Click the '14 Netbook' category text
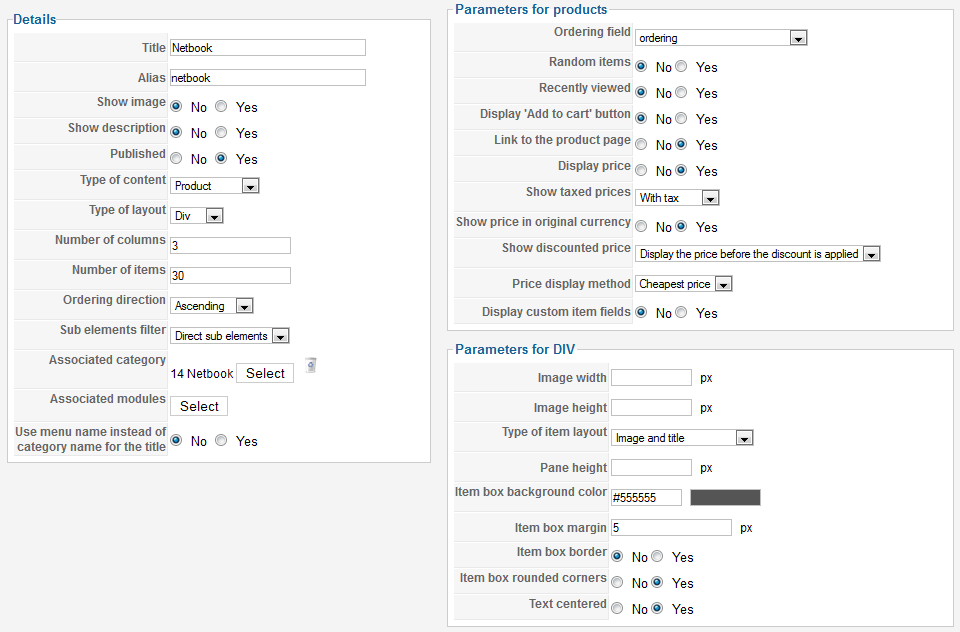The image size is (960, 632). [x=202, y=374]
